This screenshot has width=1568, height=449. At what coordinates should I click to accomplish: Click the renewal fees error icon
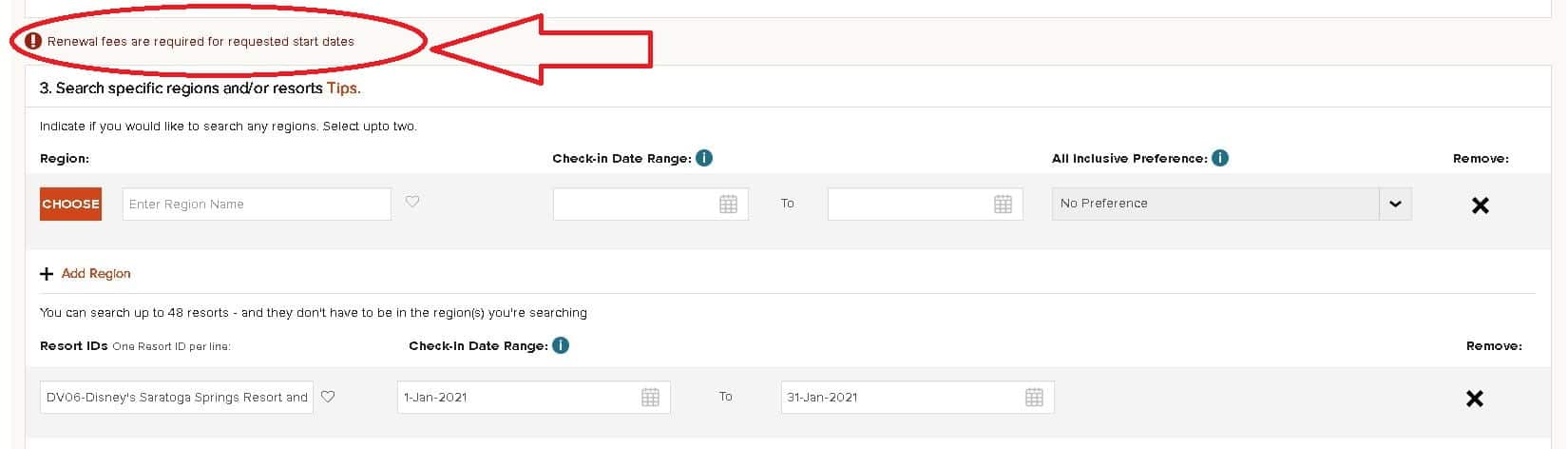click(x=33, y=41)
